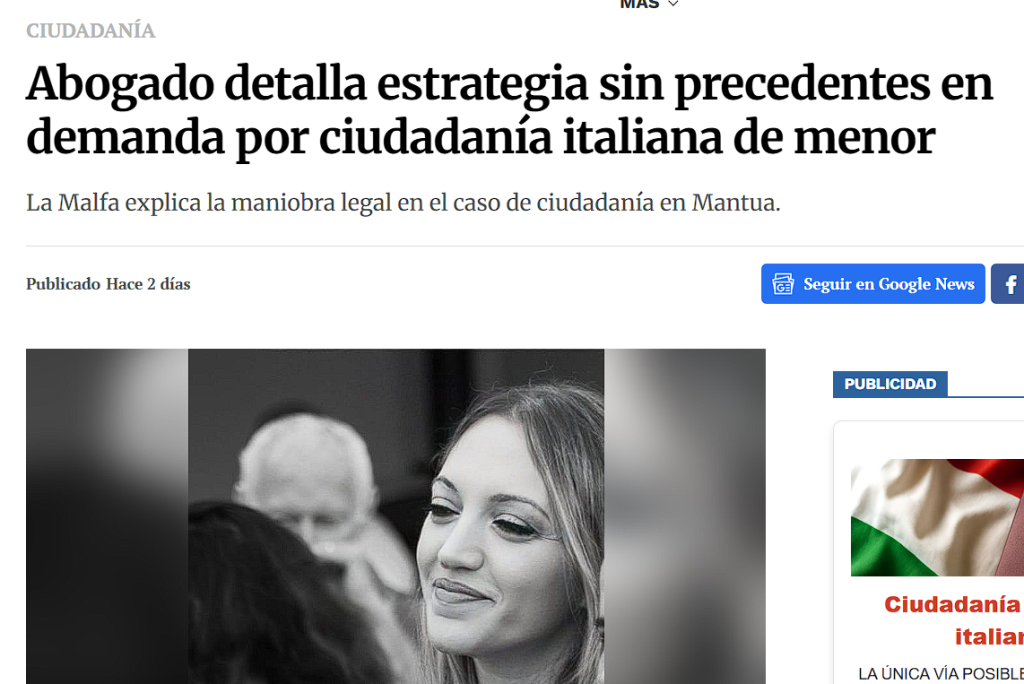Click the Publicado Hace 2 días timestamp
Screen dimensions: 1024x684
(108, 284)
